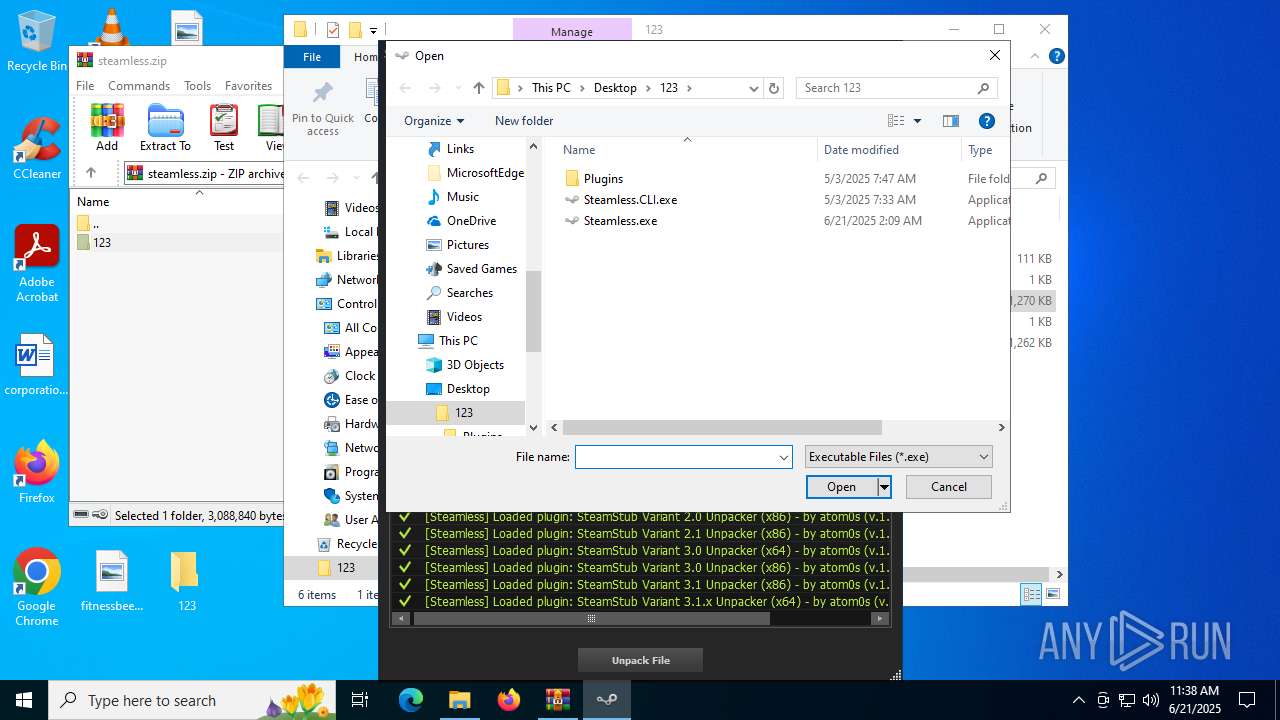This screenshot has height=720, width=1280.
Task: Select OneDrive in navigation tree
Action: 471,221
